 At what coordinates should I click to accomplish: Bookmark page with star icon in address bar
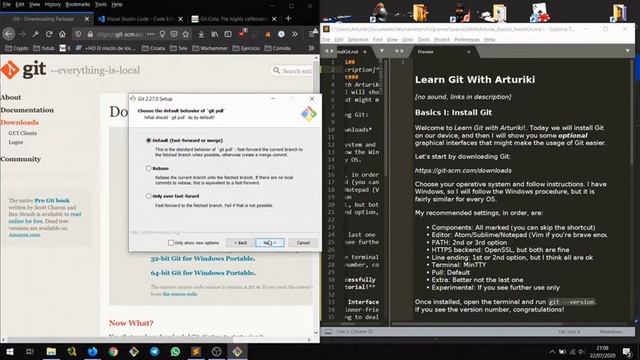186,34
